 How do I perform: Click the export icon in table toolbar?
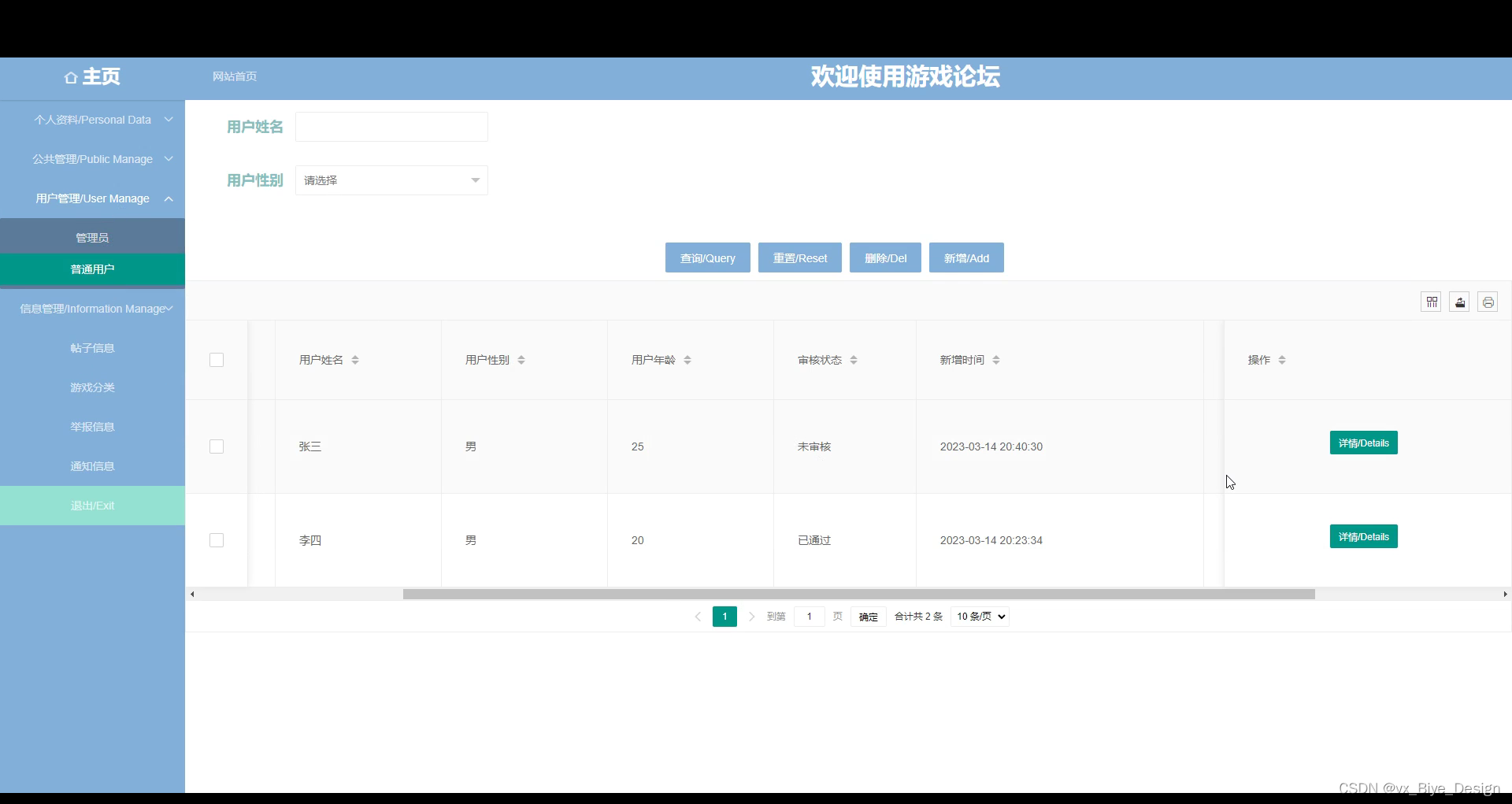[x=1460, y=302]
